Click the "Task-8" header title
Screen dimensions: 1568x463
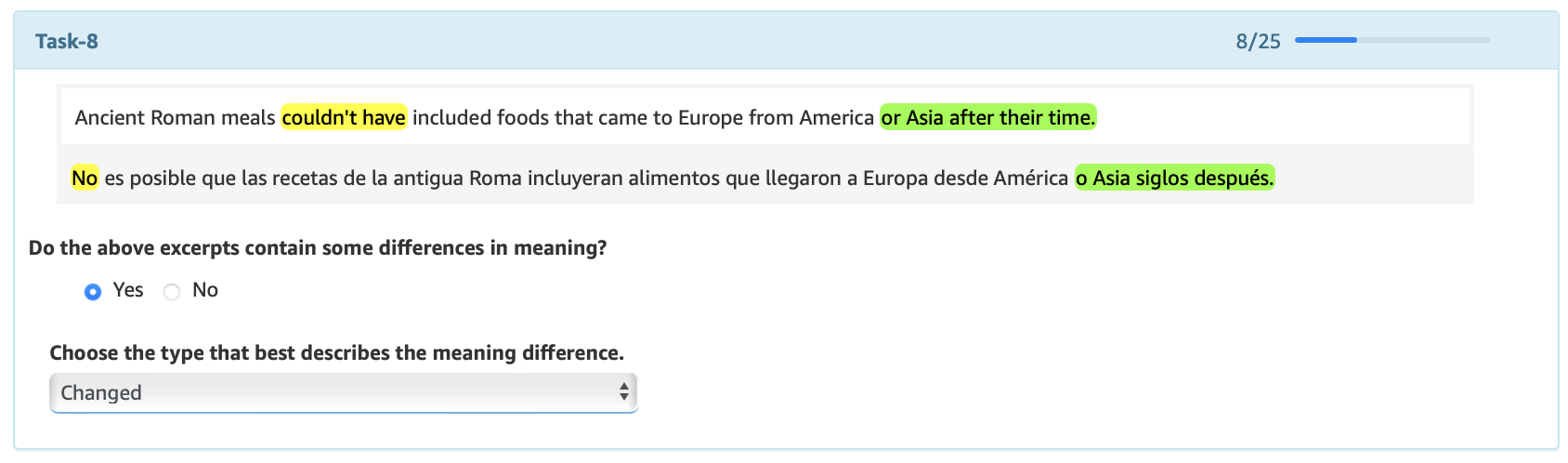point(67,41)
